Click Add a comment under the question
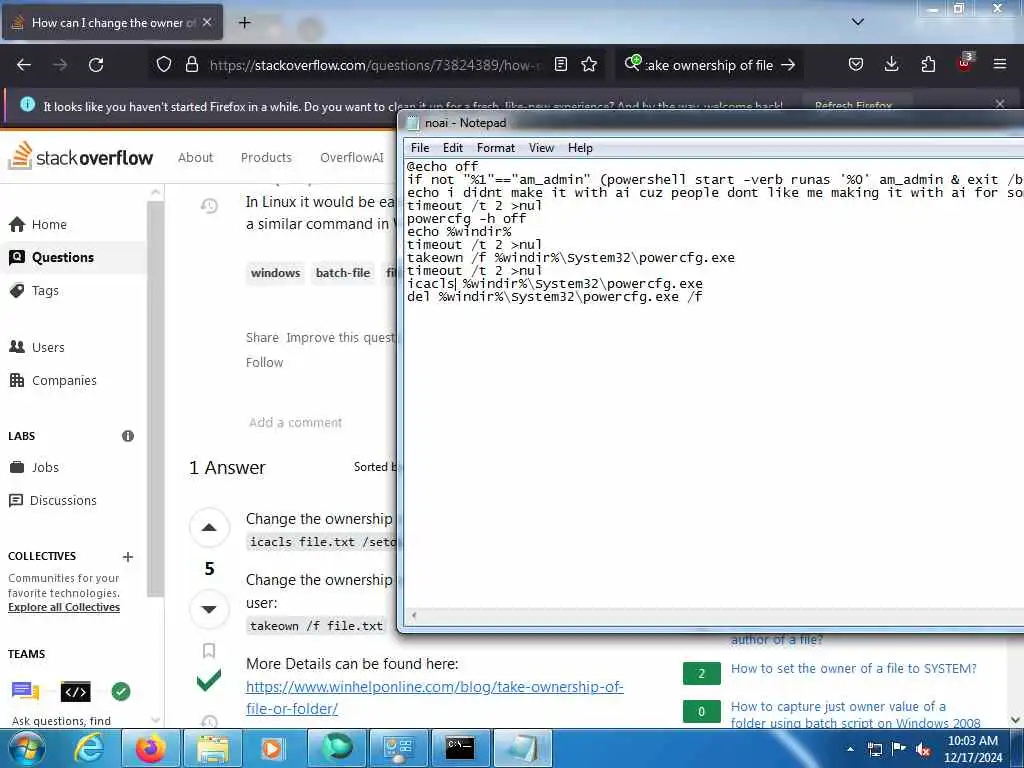 [295, 423]
